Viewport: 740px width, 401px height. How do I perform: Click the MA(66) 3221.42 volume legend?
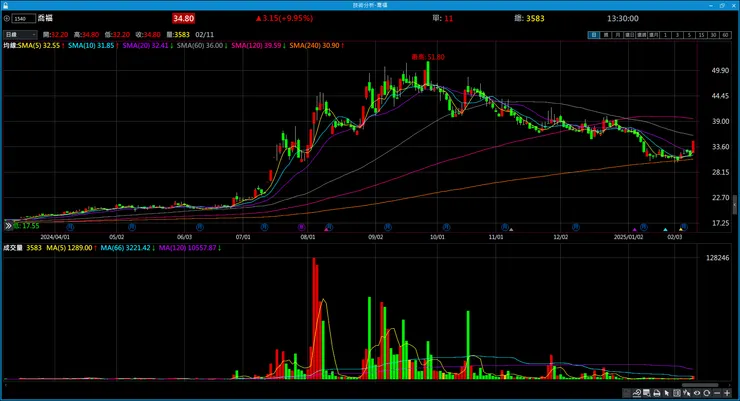127,248
